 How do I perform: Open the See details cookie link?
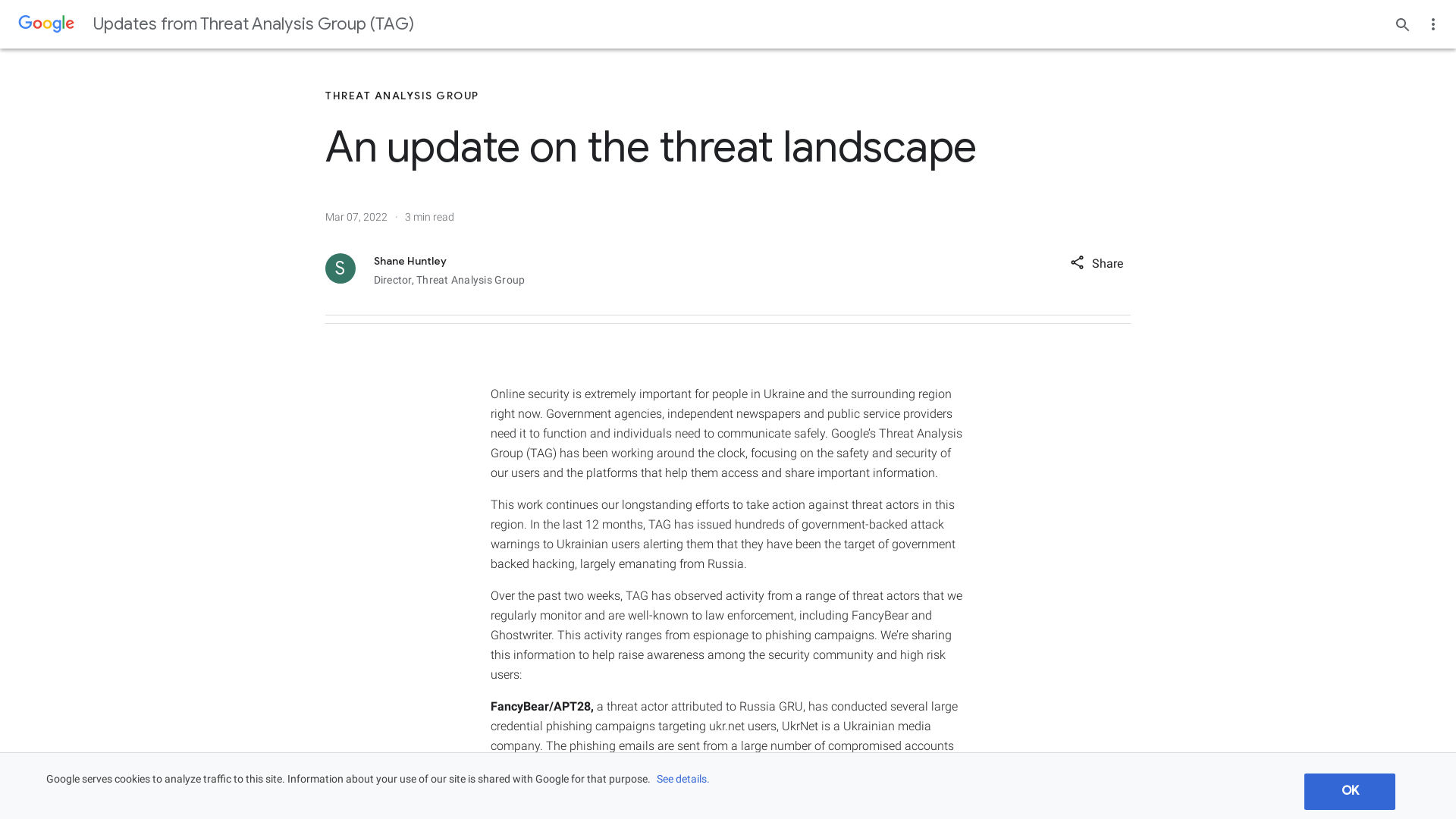(x=682, y=780)
